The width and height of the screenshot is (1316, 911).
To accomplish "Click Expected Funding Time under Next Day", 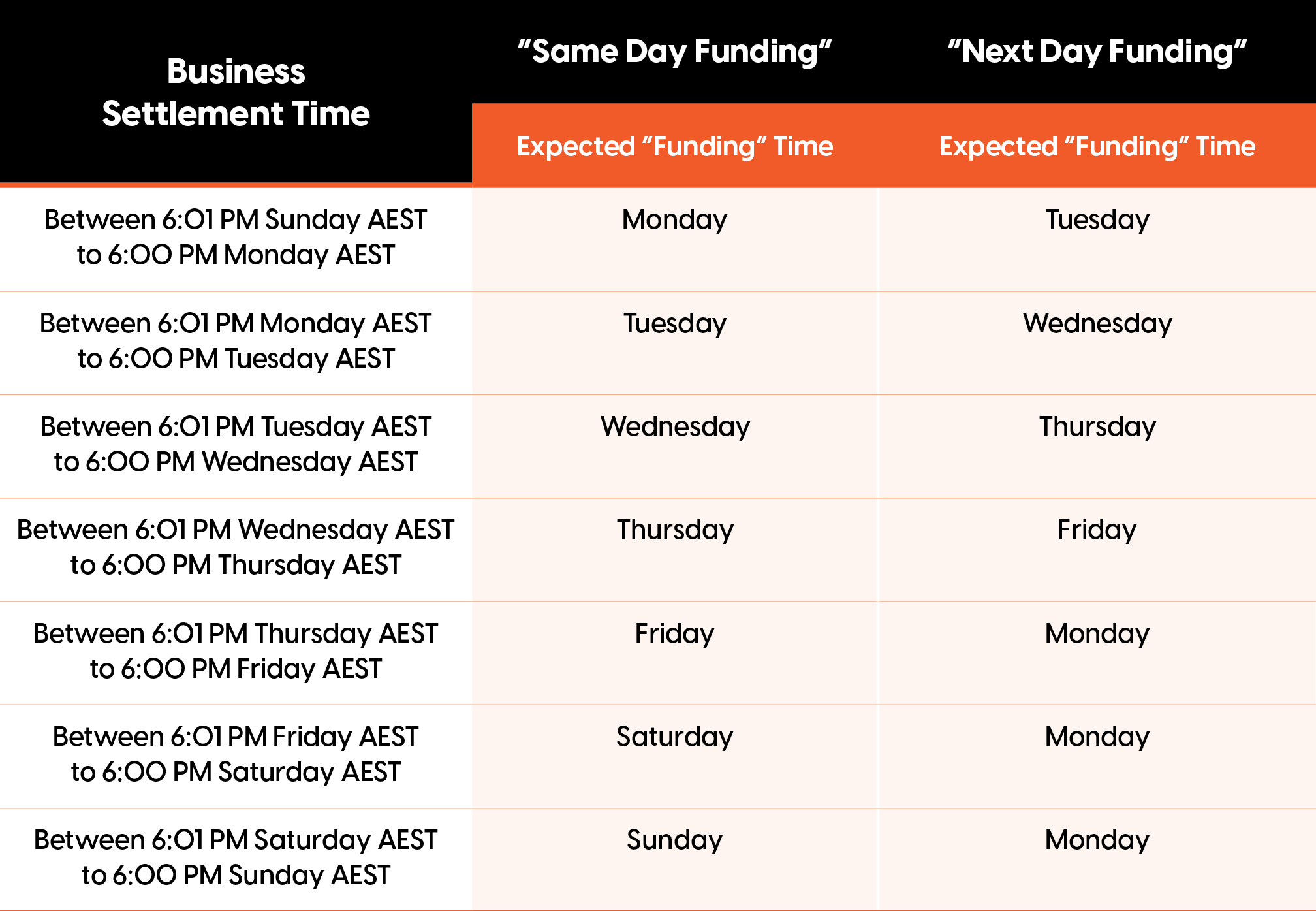I will click(x=1097, y=146).
